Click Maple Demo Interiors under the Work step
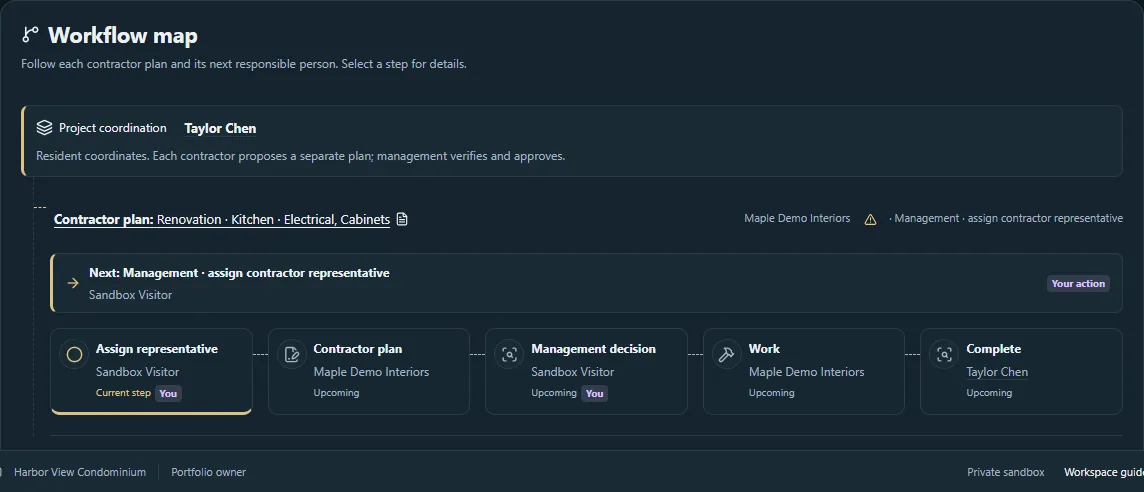This screenshot has width=1144, height=492. pos(806,372)
